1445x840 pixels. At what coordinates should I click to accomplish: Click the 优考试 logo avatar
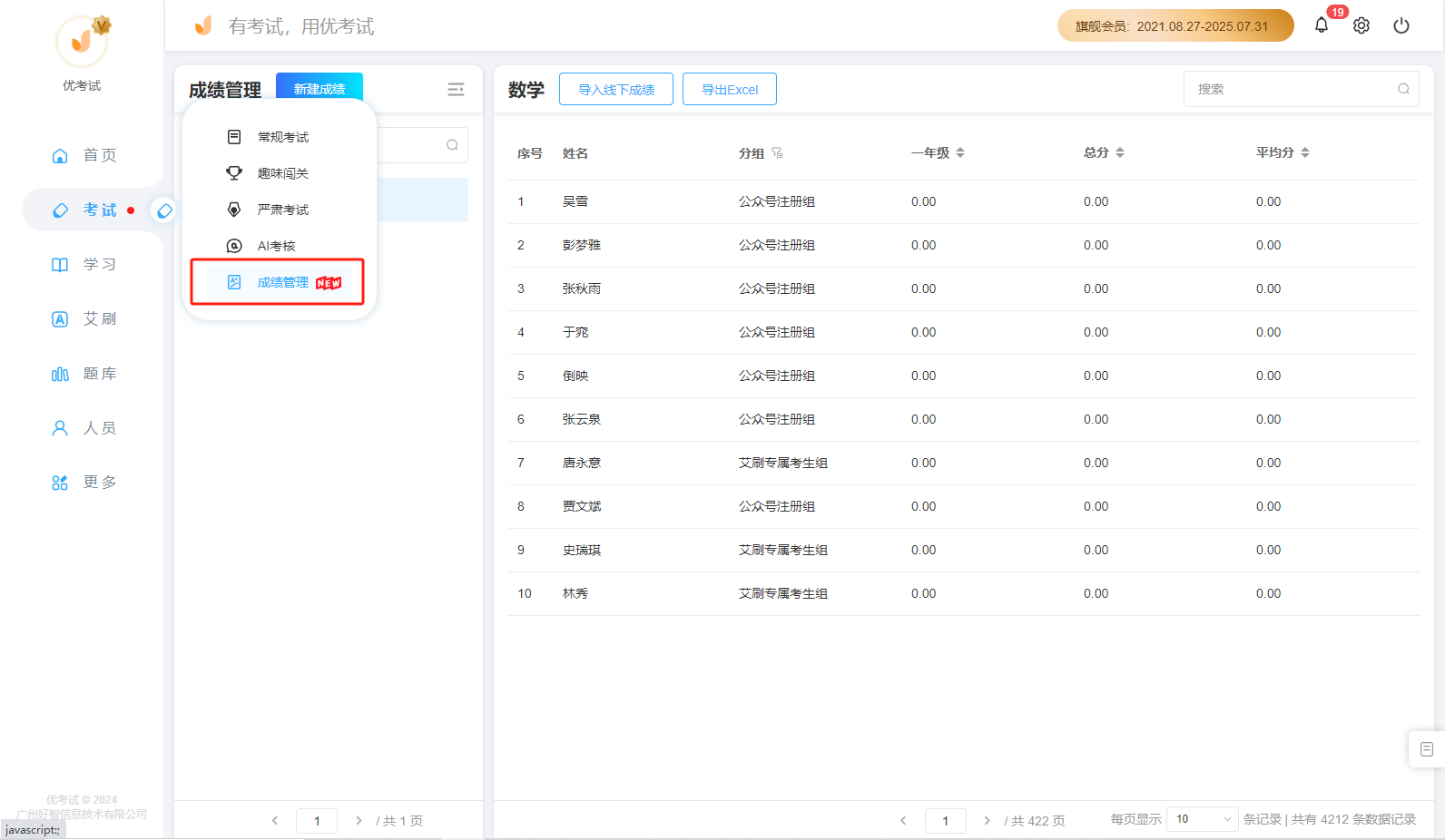click(82, 41)
